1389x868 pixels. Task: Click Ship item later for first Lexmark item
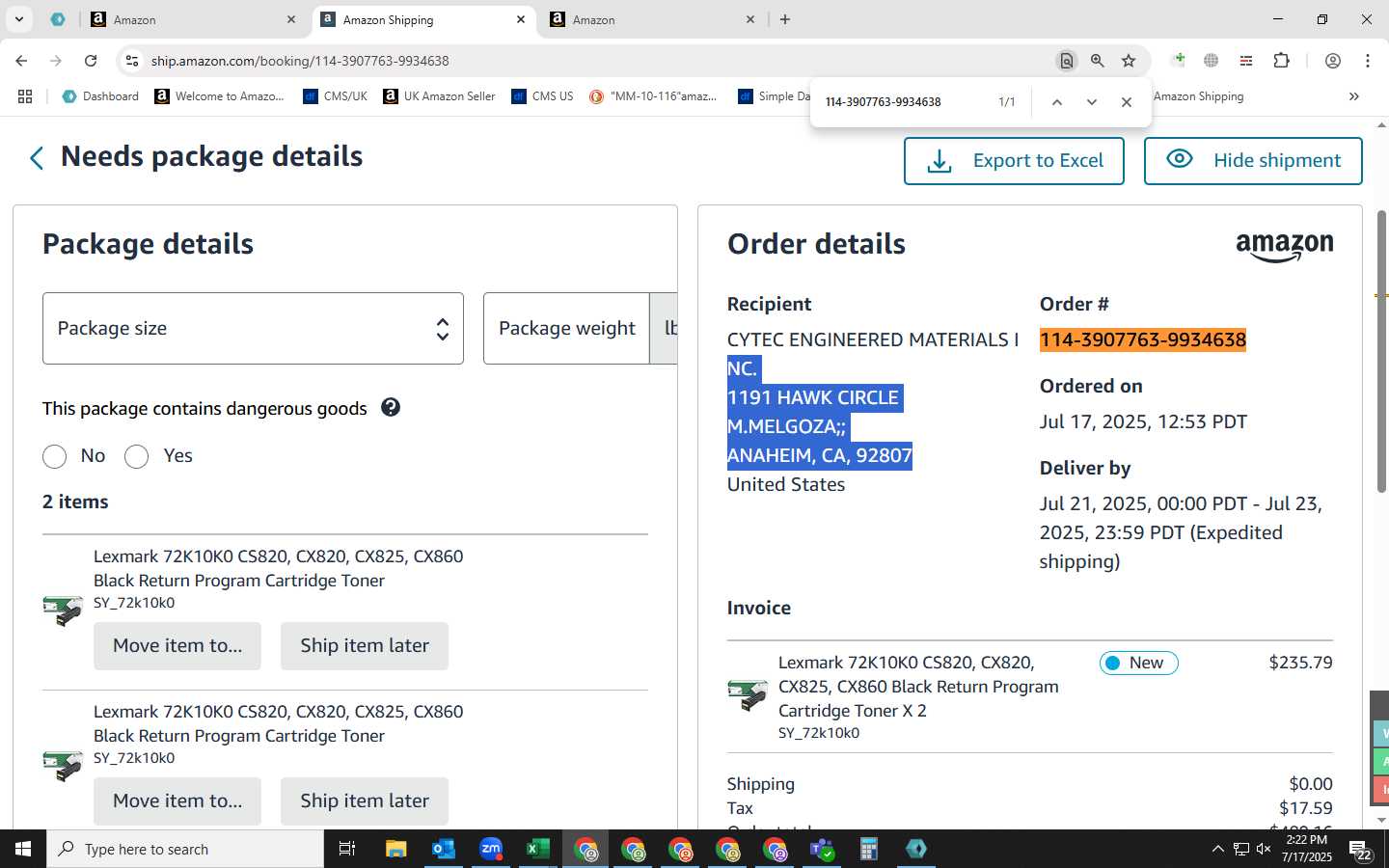(365, 646)
